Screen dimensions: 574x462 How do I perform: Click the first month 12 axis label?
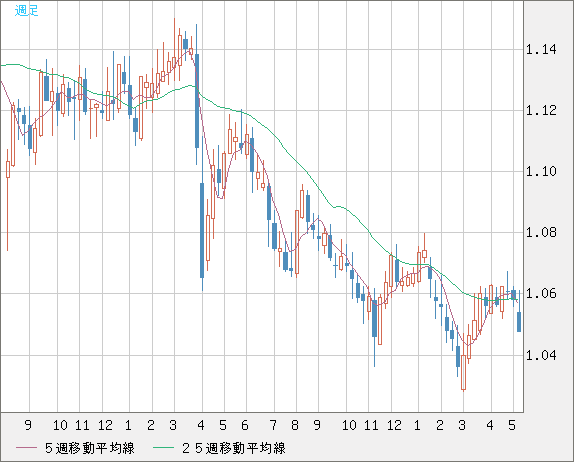pyautogui.click(x=105, y=425)
